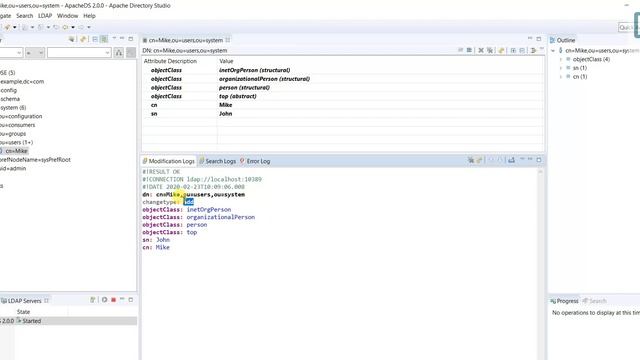Maximize the entry editor panel
Screen dimensions: 640x360
(x=539, y=39)
